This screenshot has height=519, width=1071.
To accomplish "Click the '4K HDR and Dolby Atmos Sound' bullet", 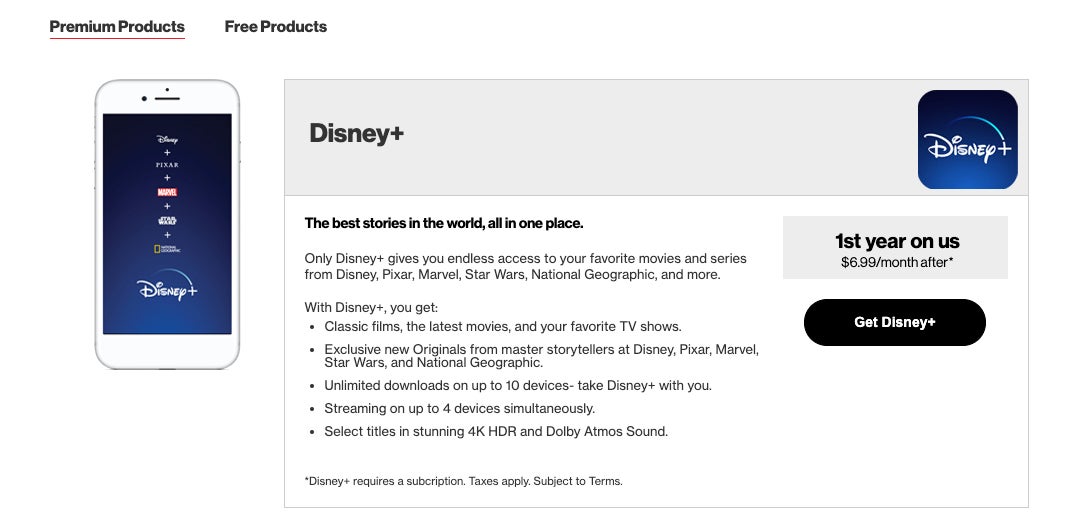I will pyautogui.click(x=496, y=432).
